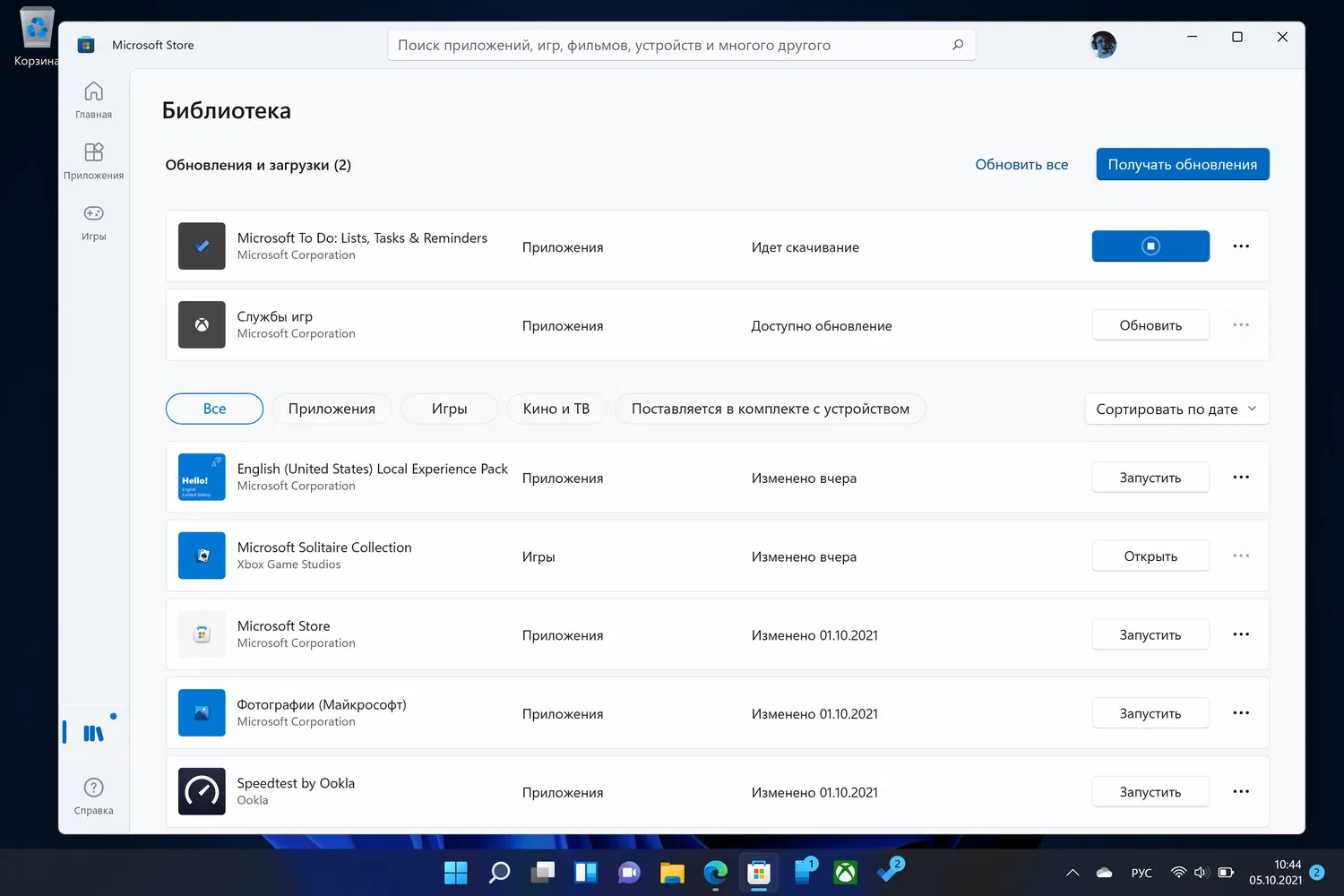Open File Explorer from the taskbar
The image size is (1344, 896).
coord(672,873)
